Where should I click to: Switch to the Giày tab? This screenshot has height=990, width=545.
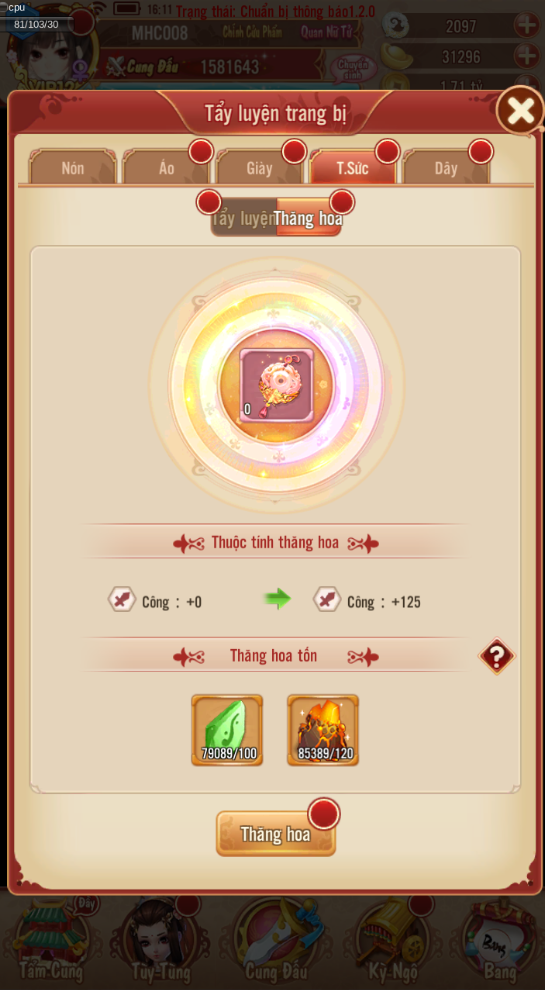260,168
